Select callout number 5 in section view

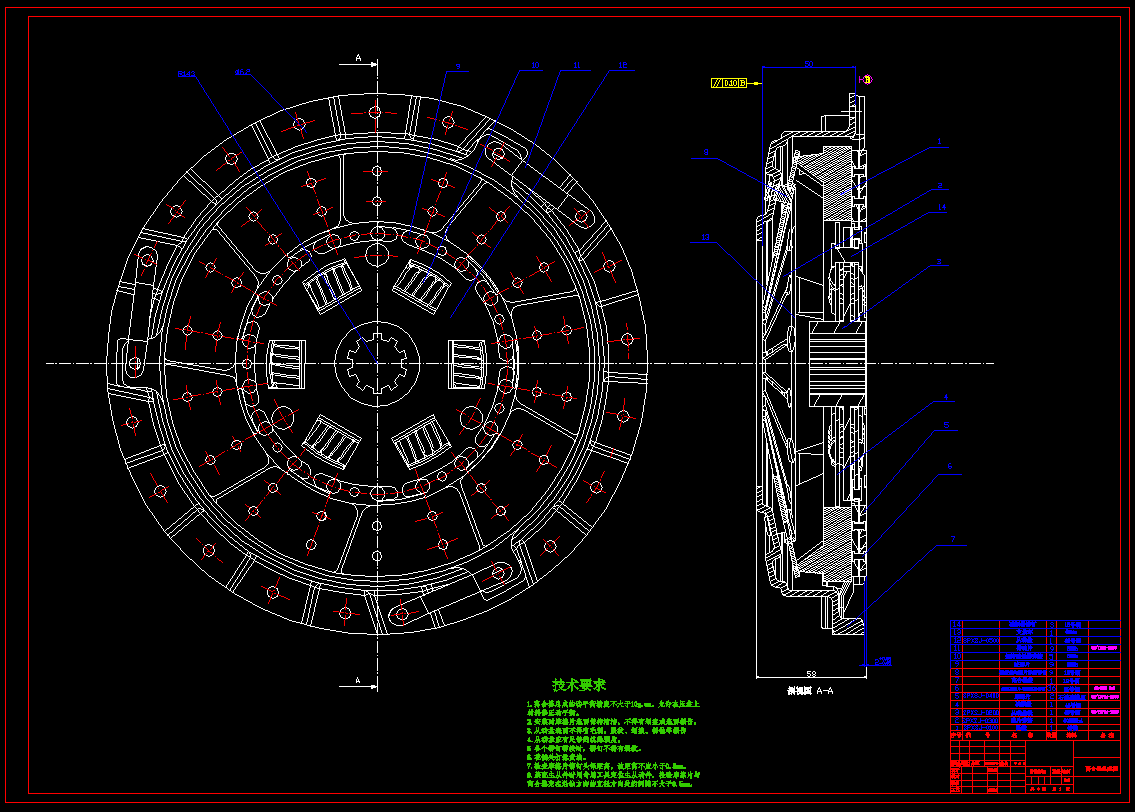(x=946, y=426)
